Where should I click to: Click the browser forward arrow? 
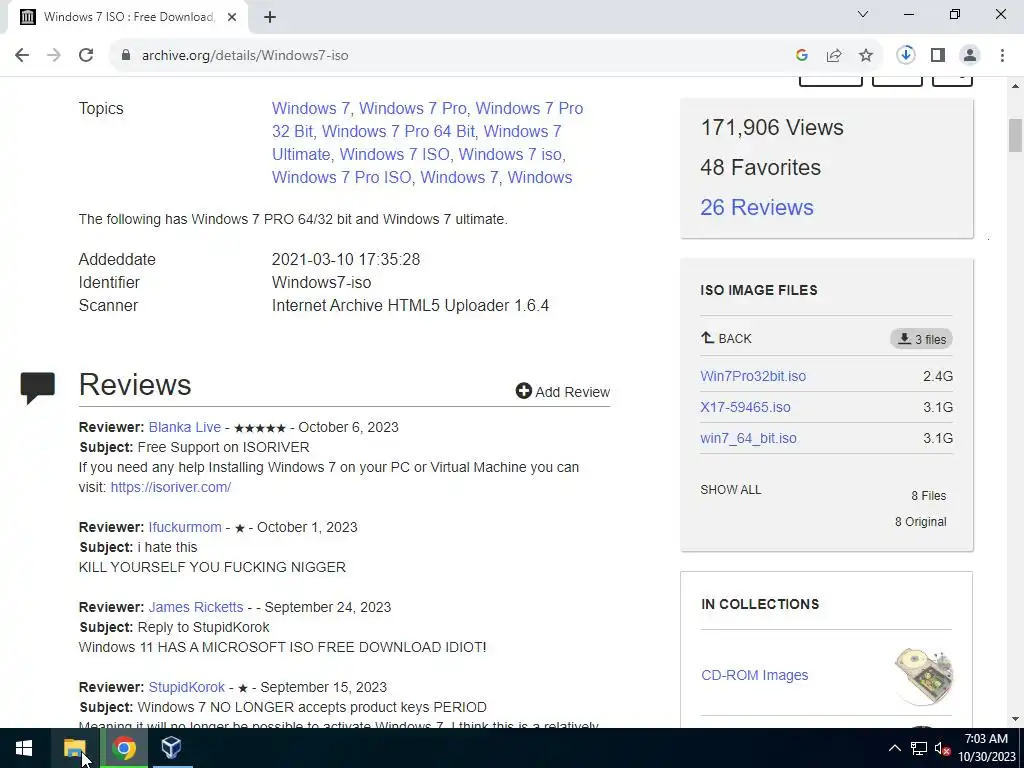pos(54,56)
